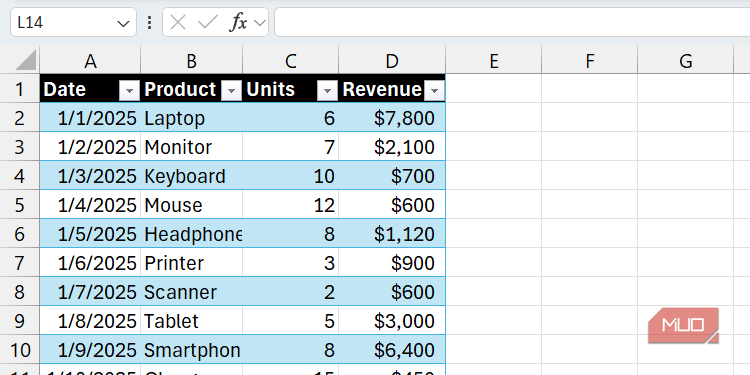Image resolution: width=750 pixels, height=375 pixels.
Task: Select the Headphone cell in row 6
Action: 191,234
